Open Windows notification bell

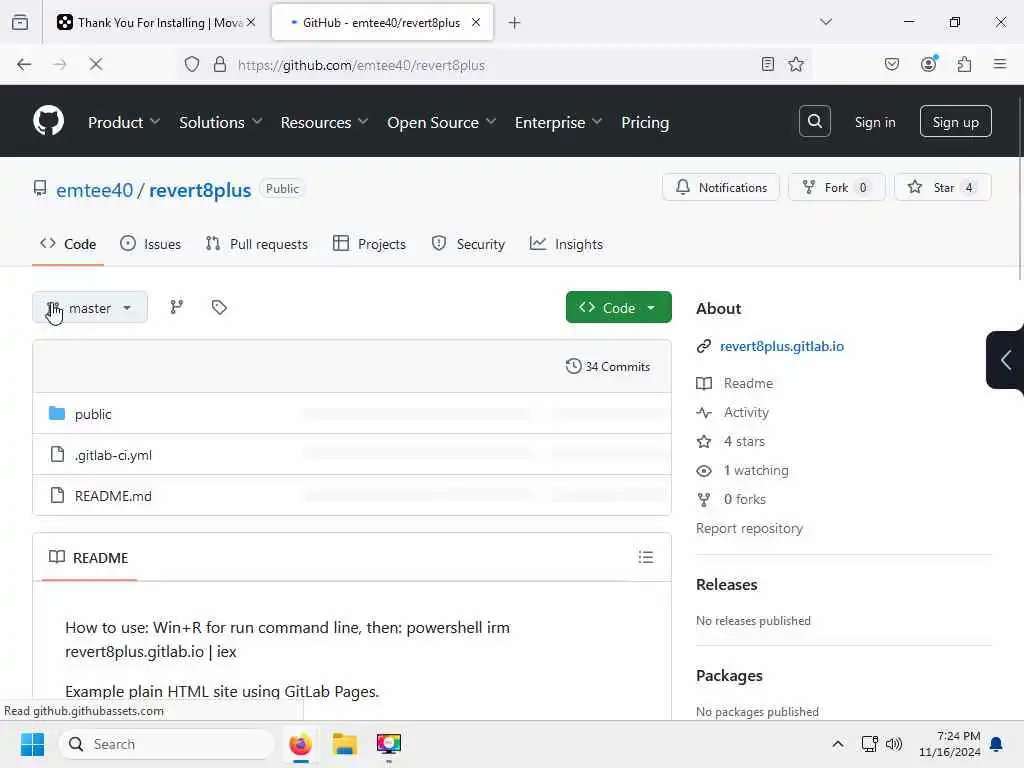point(996,744)
